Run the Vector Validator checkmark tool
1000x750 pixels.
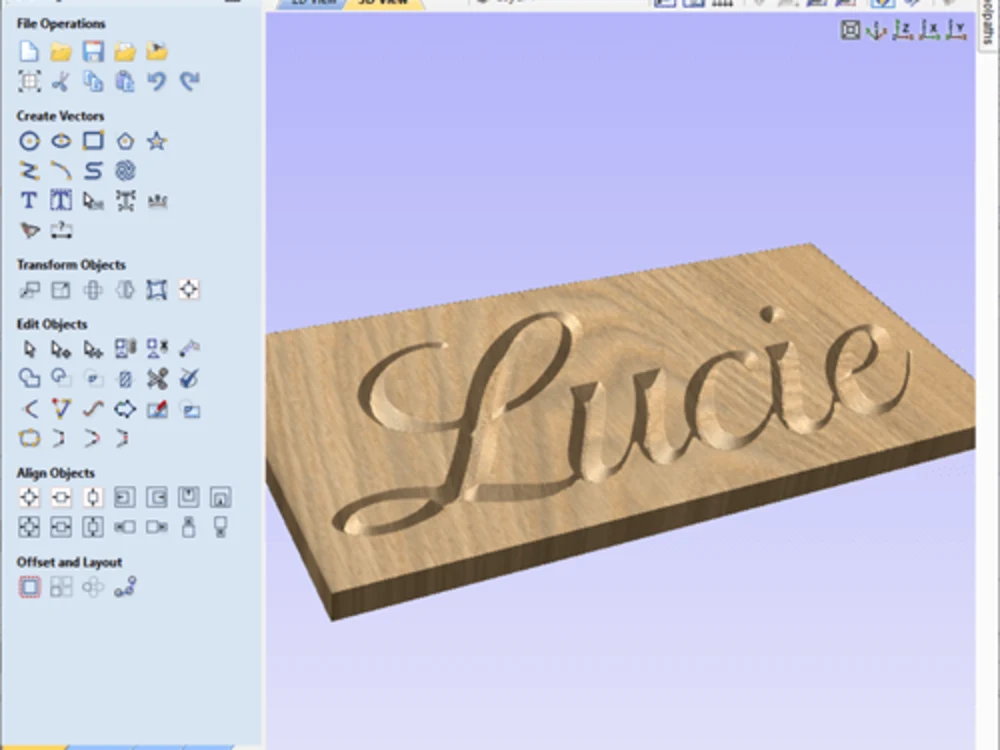[x=189, y=378]
